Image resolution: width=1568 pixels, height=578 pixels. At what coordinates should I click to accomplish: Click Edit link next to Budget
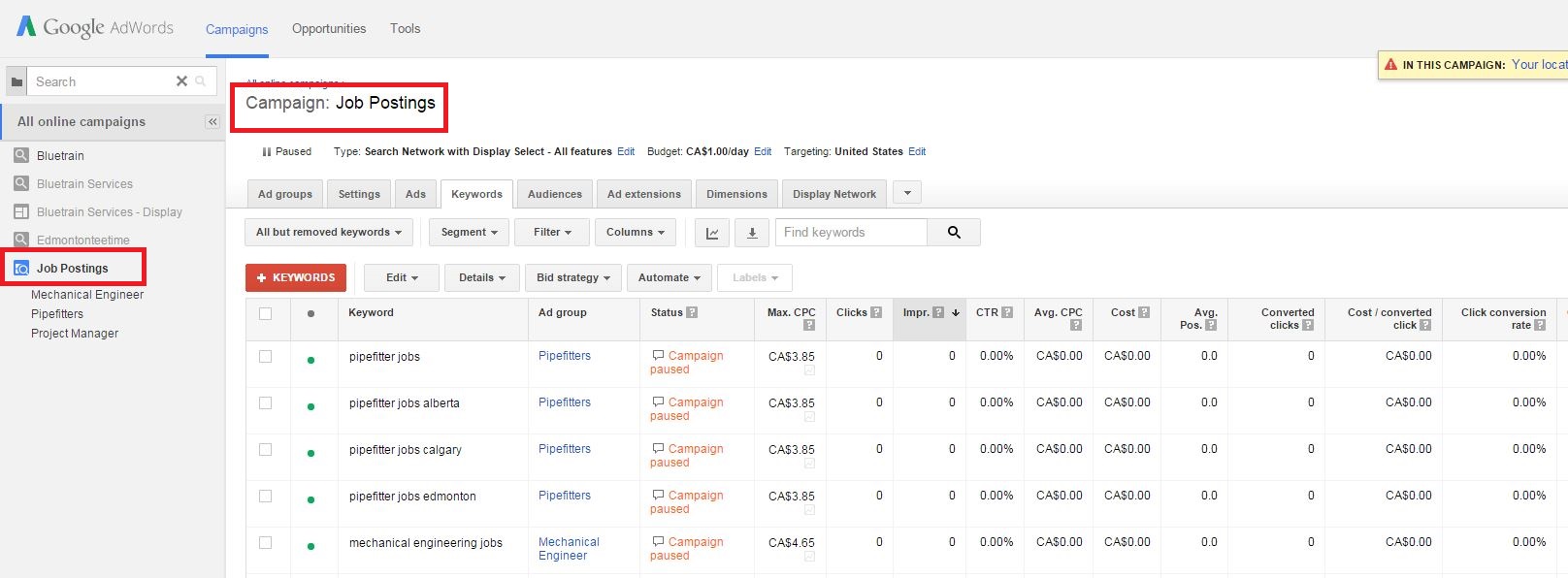763,151
